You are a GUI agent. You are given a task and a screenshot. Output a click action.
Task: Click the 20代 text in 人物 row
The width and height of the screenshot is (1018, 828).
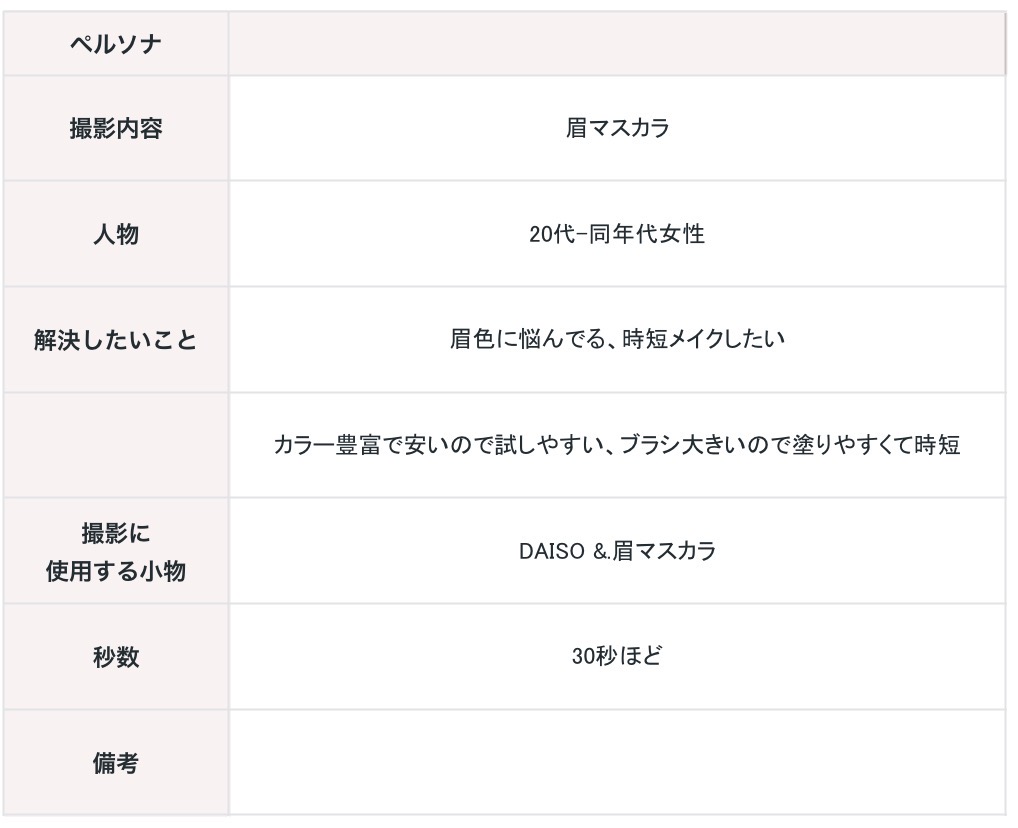pos(549,234)
